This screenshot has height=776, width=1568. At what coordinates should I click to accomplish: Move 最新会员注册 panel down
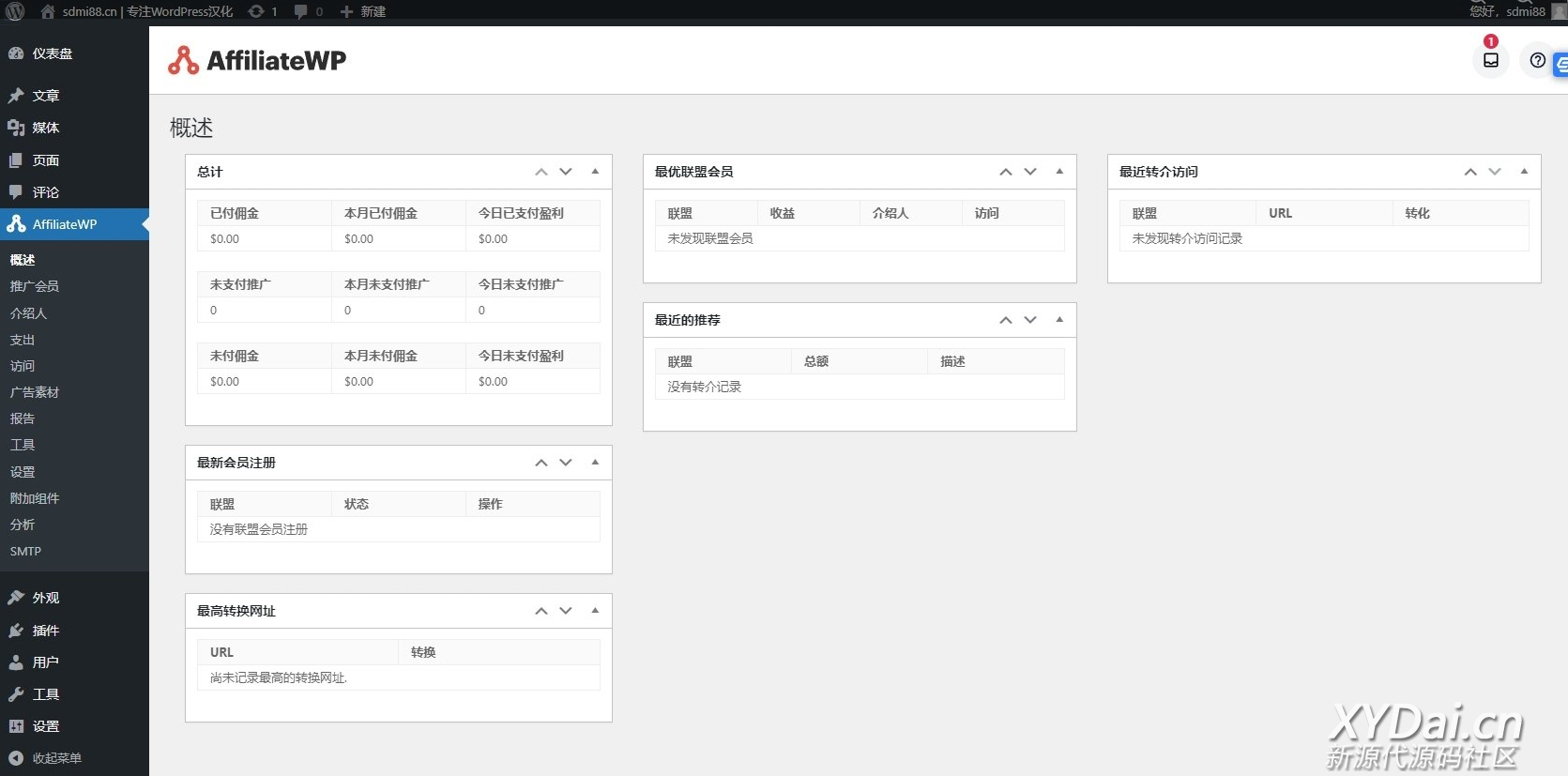[x=566, y=463]
